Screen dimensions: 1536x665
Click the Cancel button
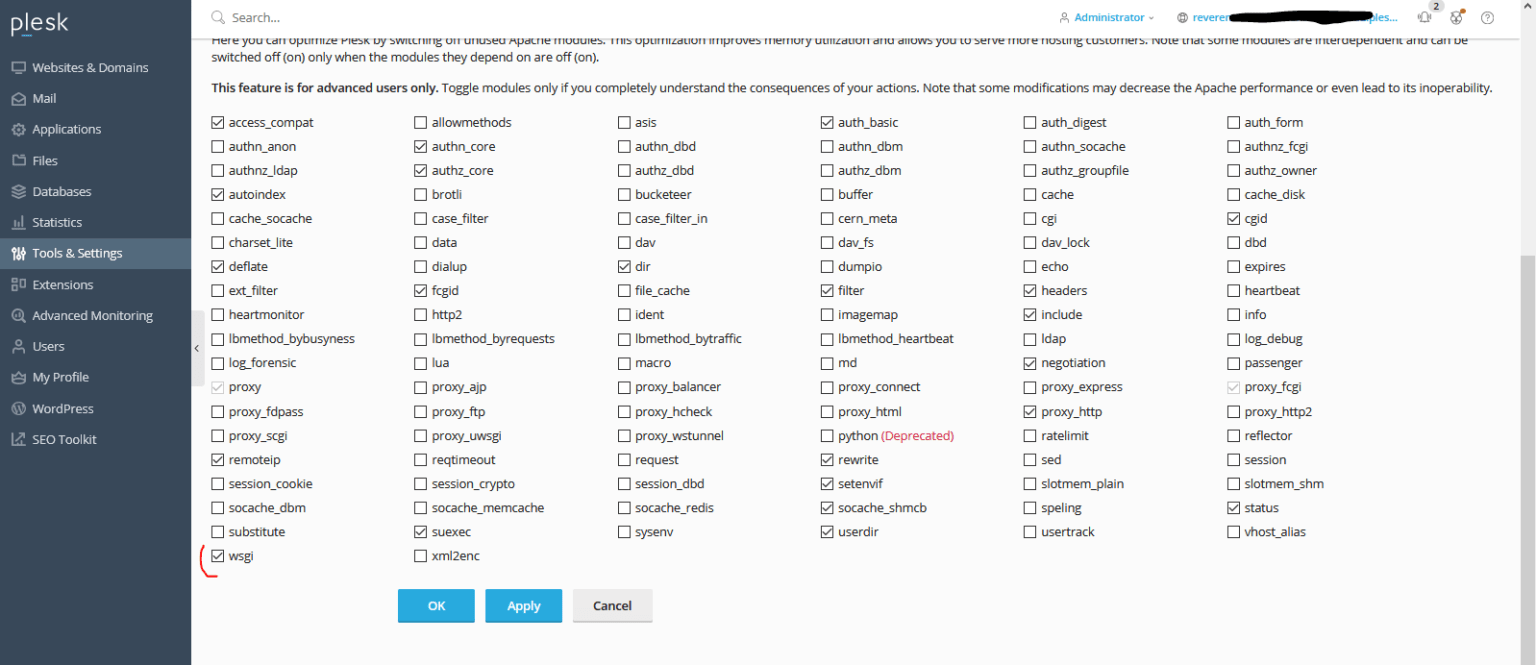pos(612,606)
